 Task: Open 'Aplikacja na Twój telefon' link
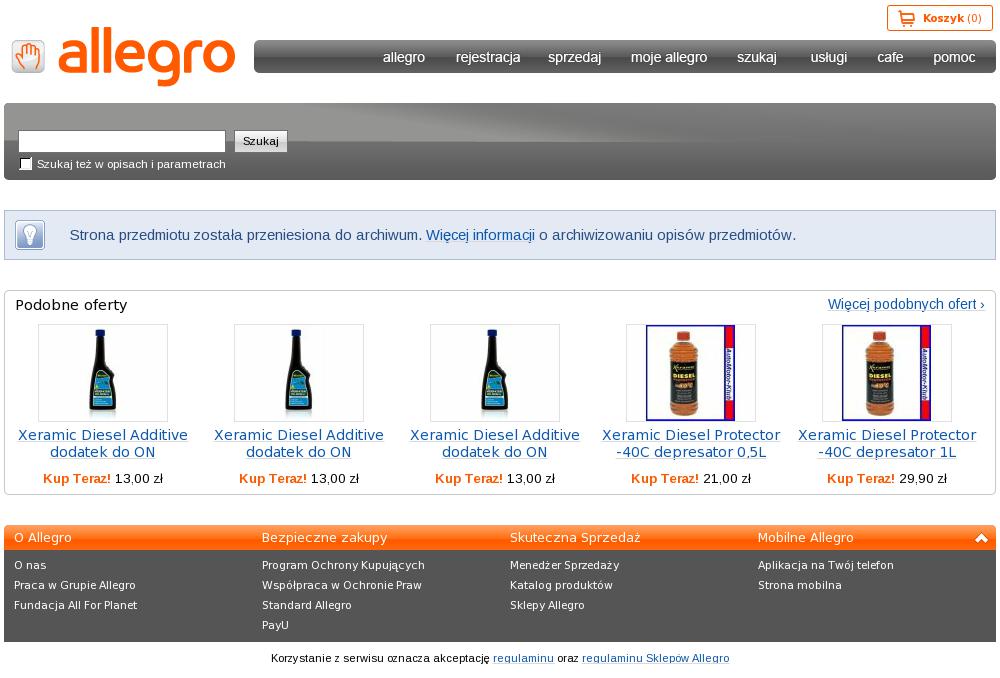(826, 565)
